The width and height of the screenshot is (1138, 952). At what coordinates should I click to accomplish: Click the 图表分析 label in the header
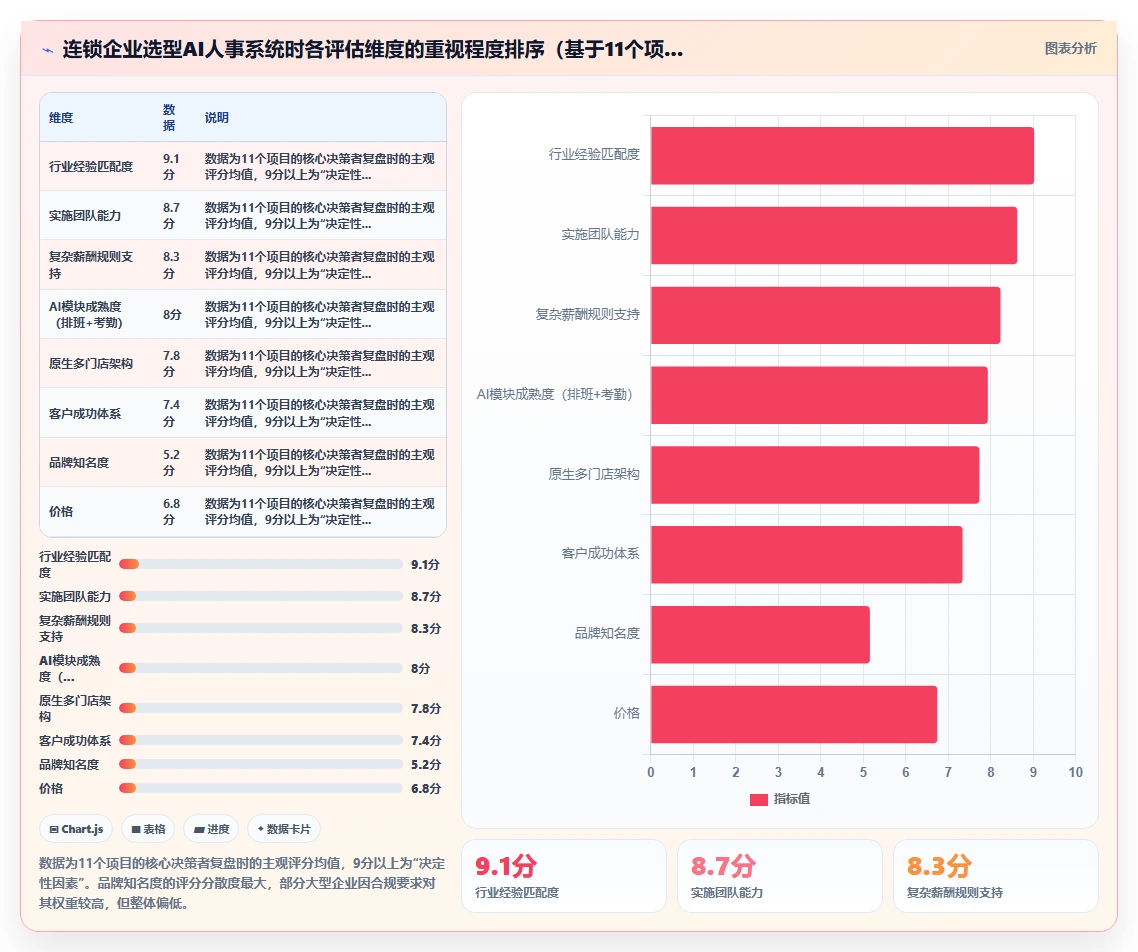point(1071,49)
